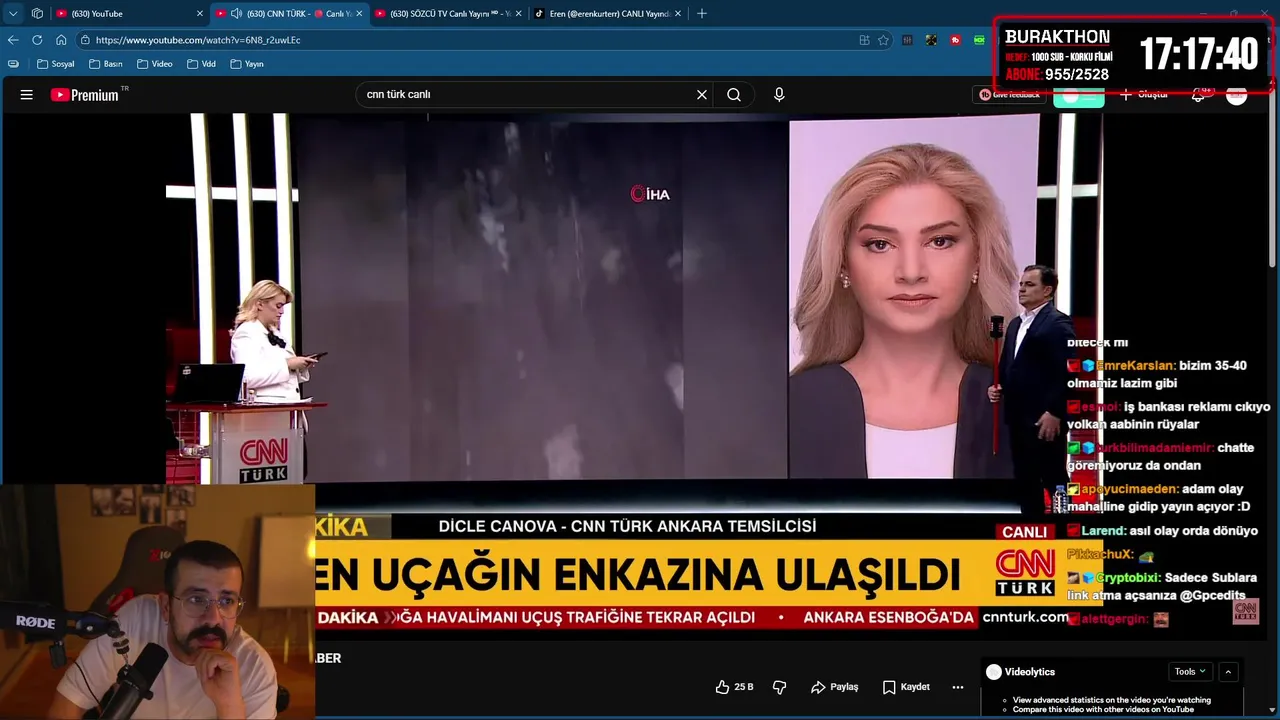Screen dimensions: 1280x720
Task: Open the browser home page icon
Action: click(x=61, y=40)
